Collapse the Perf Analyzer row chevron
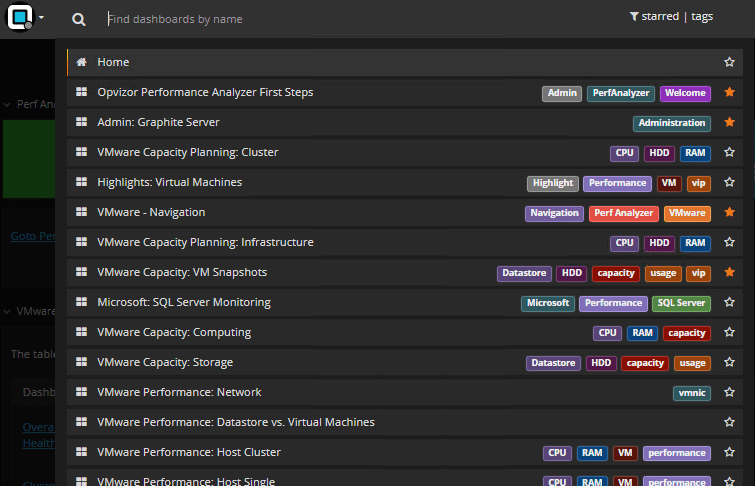Image resolution: width=755 pixels, height=486 pixels. tap(7, 104)
